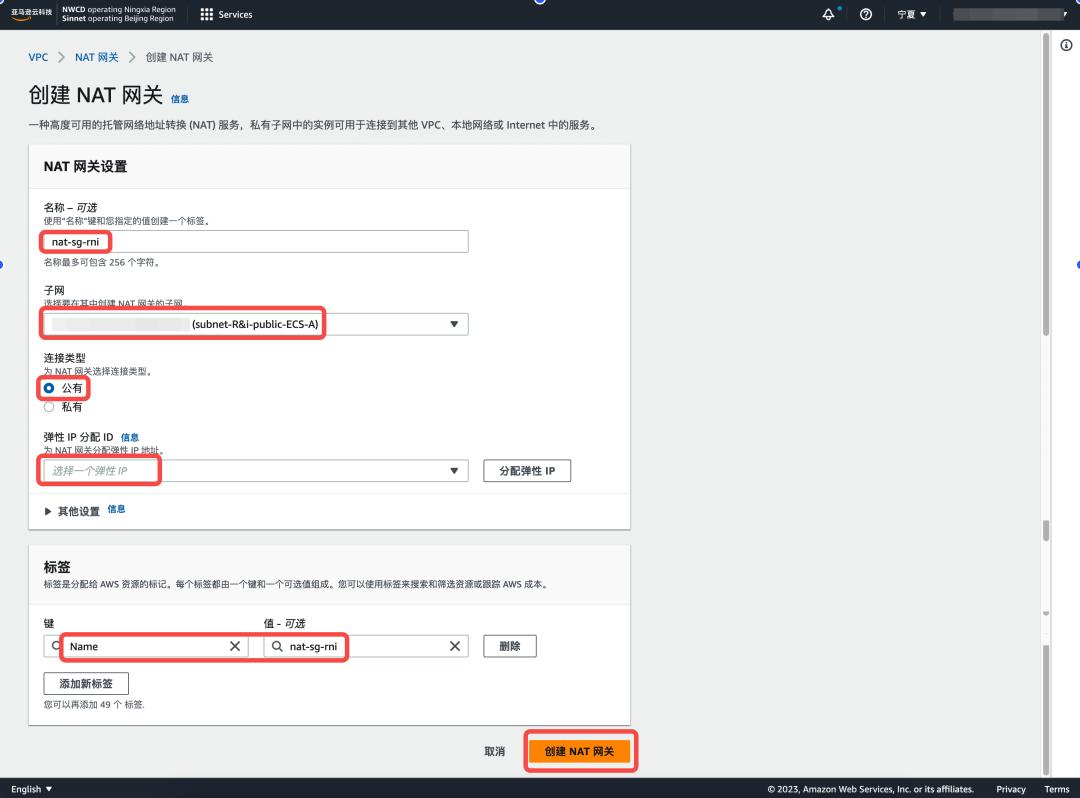Select the 公有 connection type
The image size is (1080, 798).
[49, 388]
